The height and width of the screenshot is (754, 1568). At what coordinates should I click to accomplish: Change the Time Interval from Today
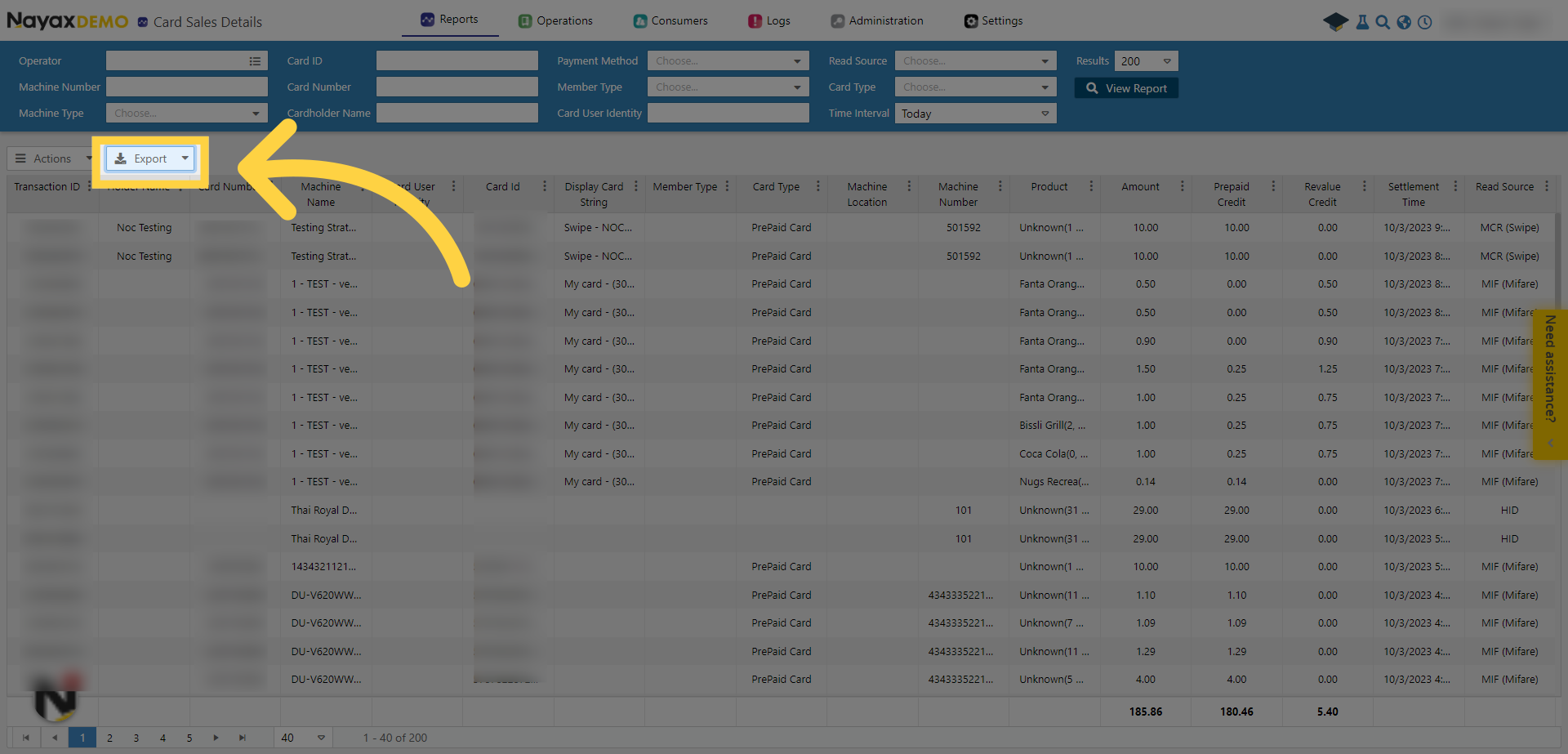coord(975,114)
